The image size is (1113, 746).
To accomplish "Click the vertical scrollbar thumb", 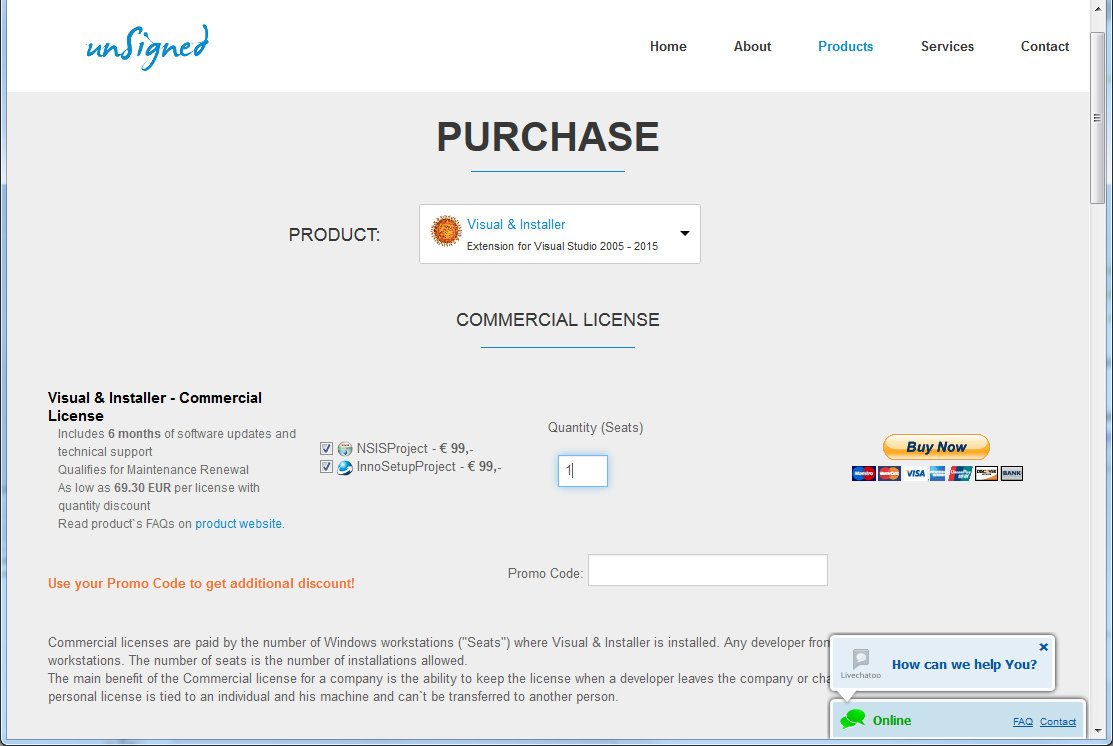I will (x=1097, y=118).
